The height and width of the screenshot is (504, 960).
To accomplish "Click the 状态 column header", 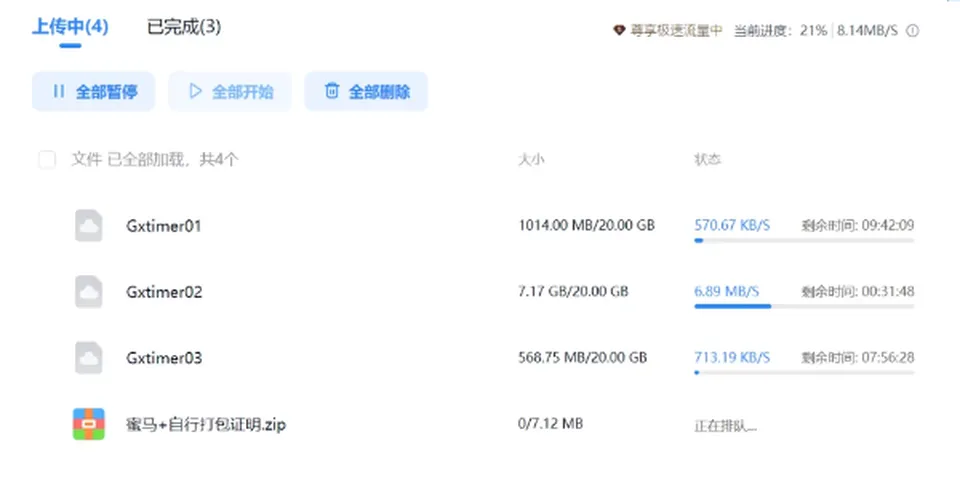I will point(707,160).
